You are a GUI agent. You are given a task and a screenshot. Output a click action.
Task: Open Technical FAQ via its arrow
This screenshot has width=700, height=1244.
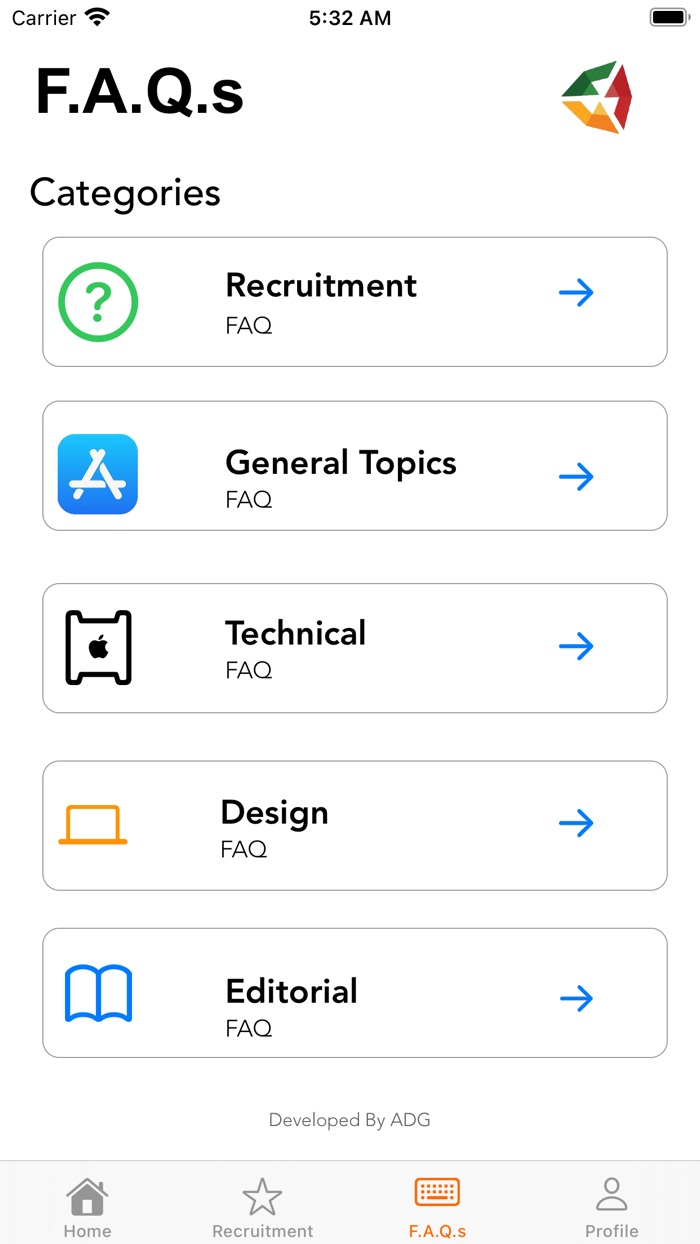click(x=576, y=647)
